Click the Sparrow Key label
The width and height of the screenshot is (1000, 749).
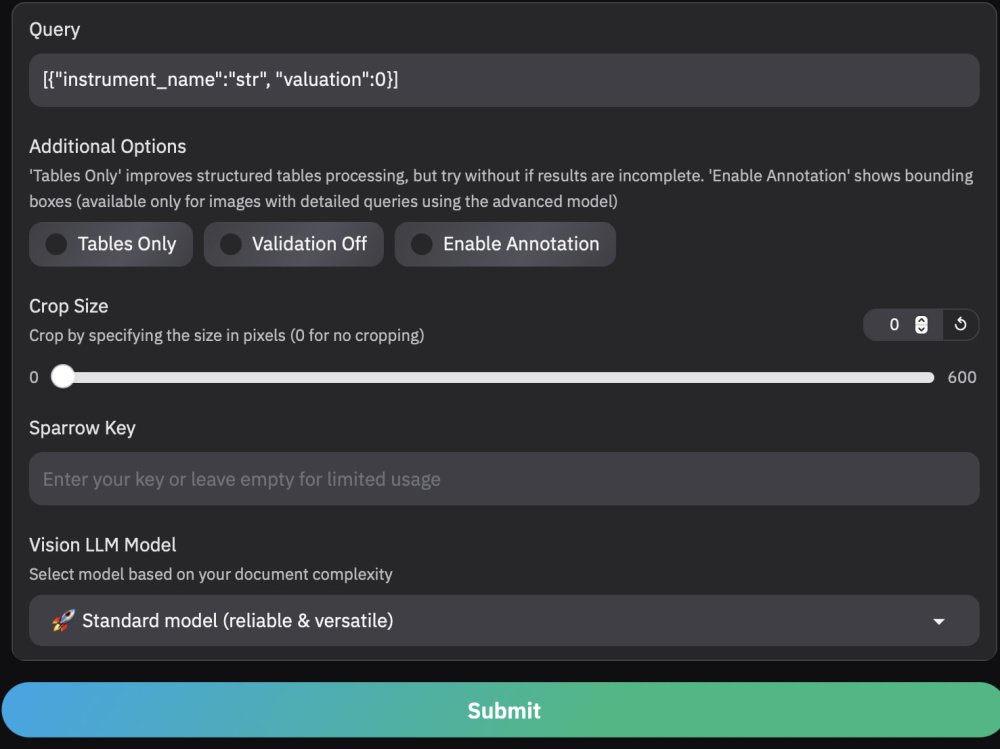82,427
